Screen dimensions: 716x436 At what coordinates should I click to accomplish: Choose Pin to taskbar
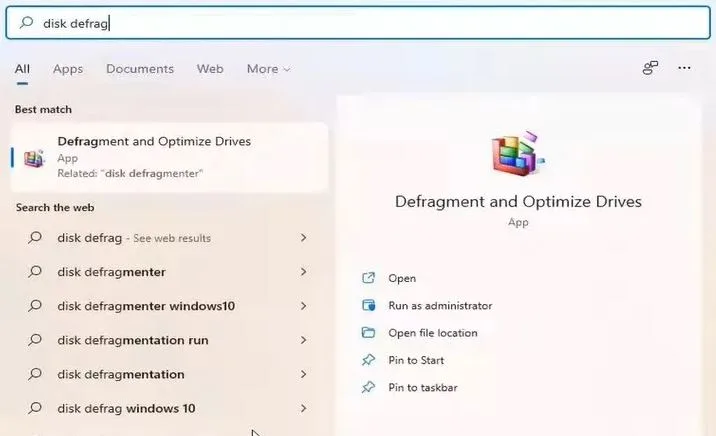tap(423, 388)
